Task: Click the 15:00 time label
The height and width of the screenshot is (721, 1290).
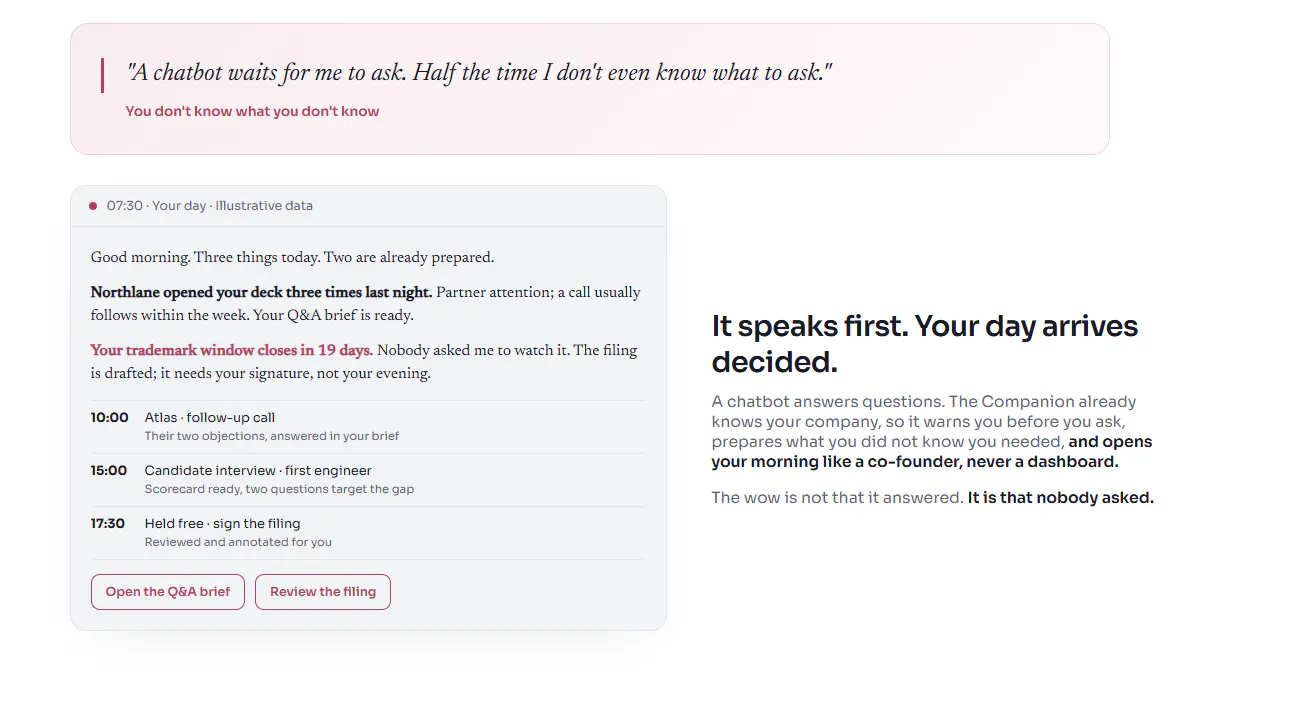Action: tap(109, 471)
